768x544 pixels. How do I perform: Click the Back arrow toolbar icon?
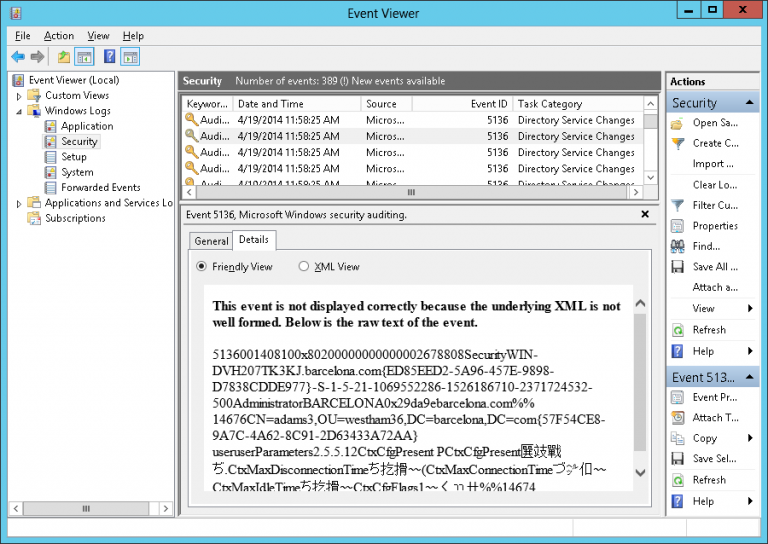pyautogui.click(x=18, y=57)
